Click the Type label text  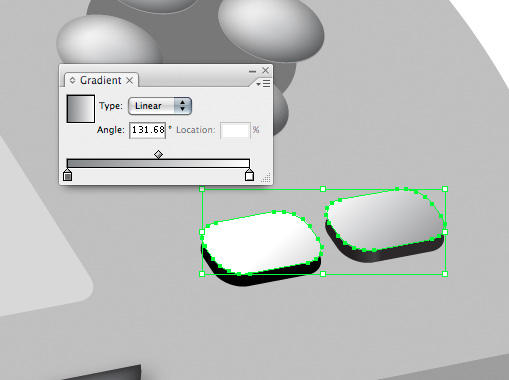click(x=111, y=106)
